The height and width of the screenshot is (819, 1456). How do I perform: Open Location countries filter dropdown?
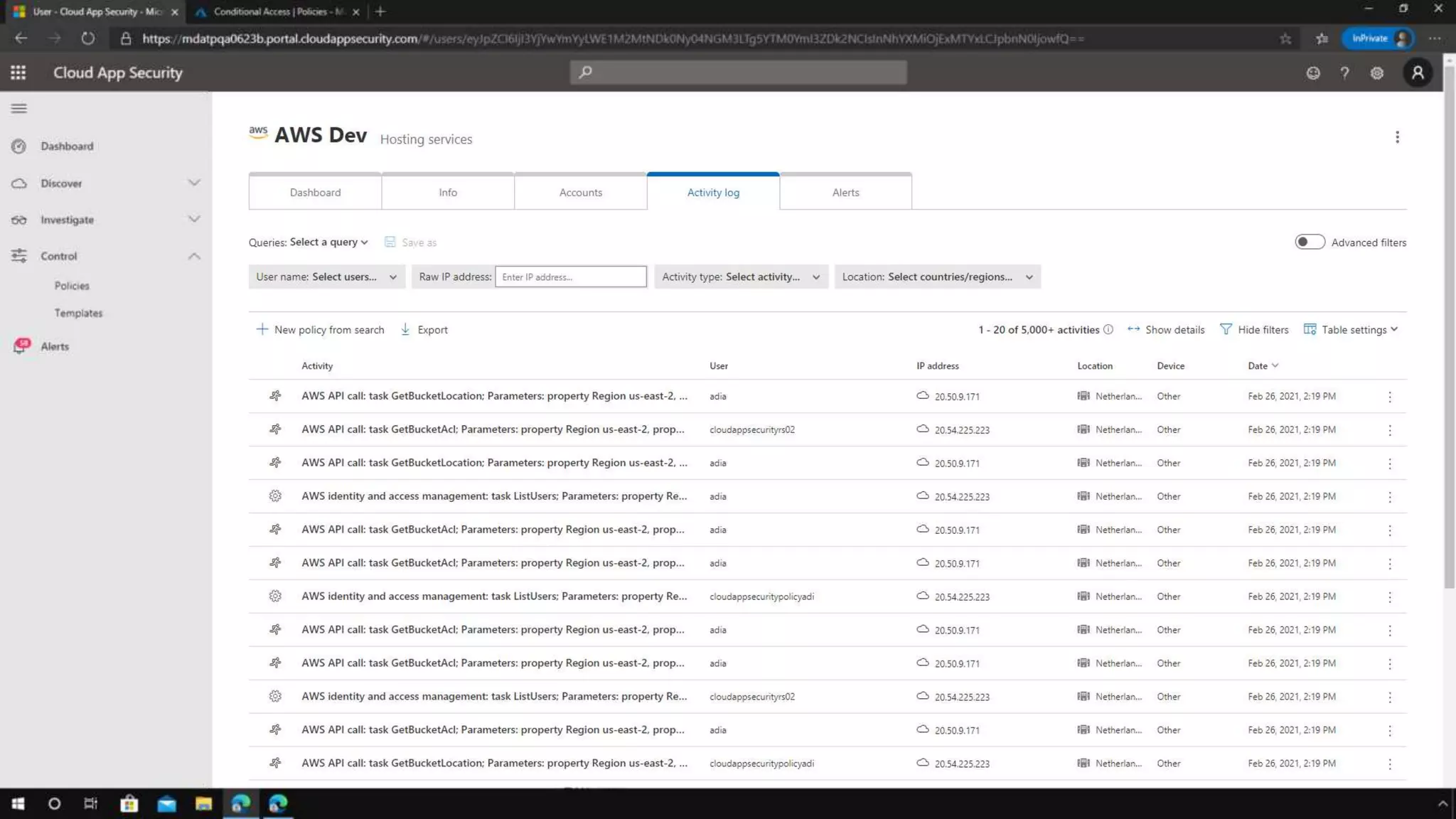937,277
